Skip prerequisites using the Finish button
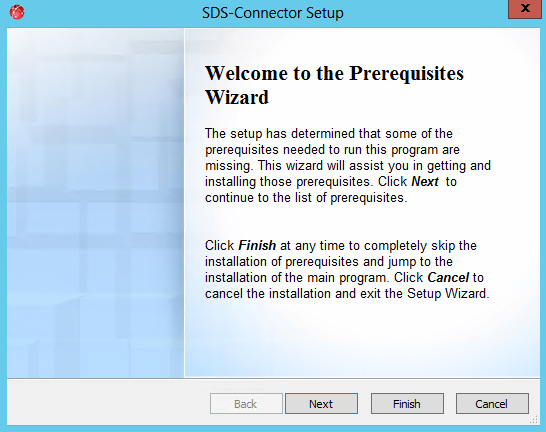Viewport: 546px width, 432px height. (x=407, y=404)
